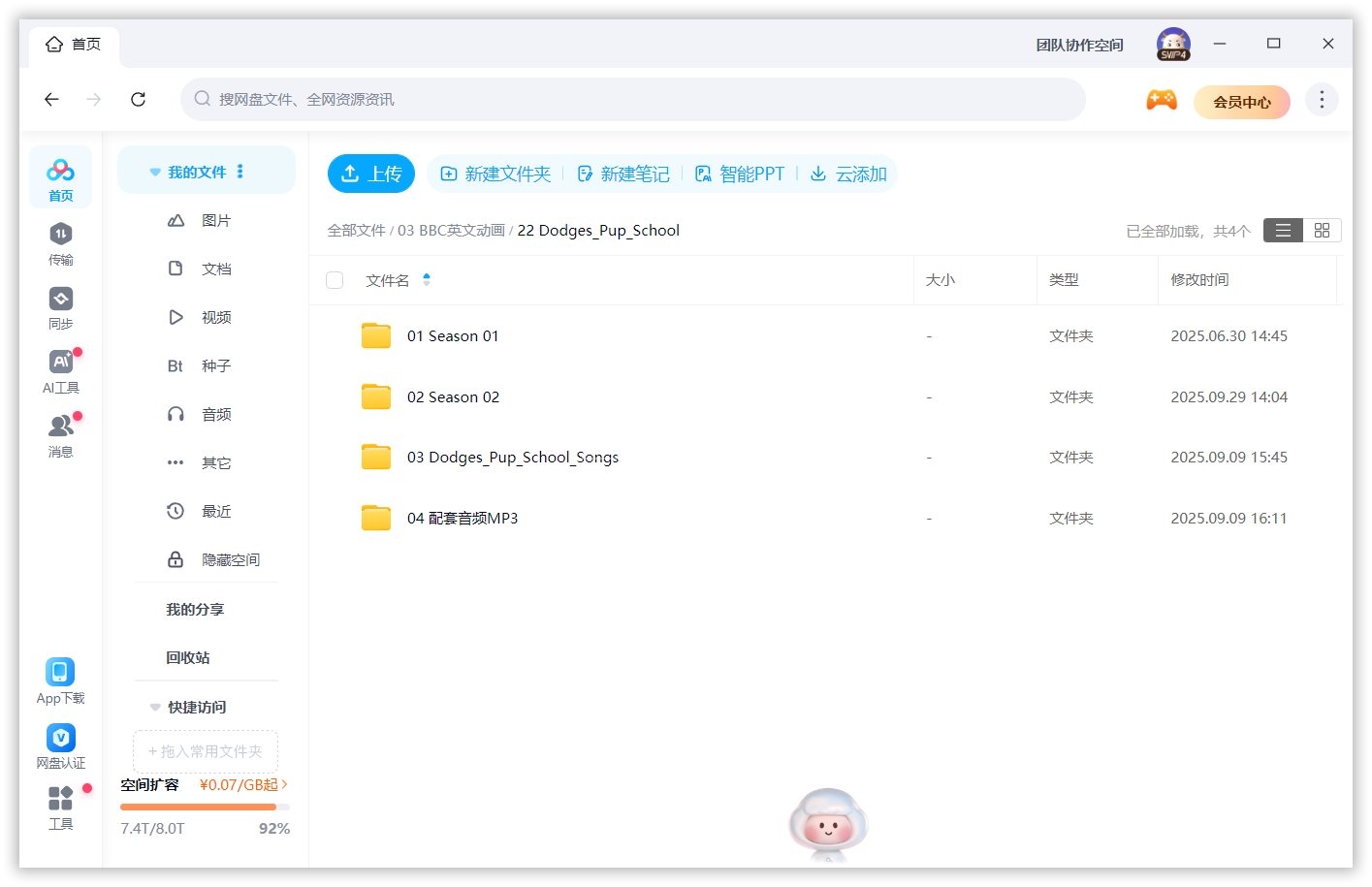
Task: Switch to the 首页 tab
Action: click(73, 44)
